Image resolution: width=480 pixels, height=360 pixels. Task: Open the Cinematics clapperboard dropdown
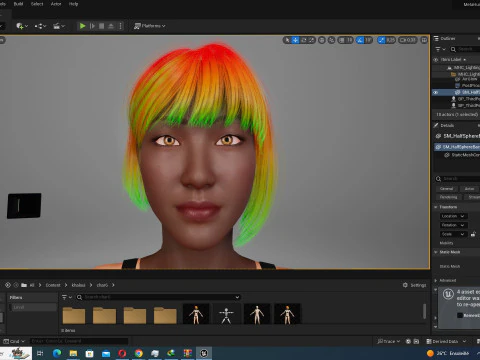59,26
